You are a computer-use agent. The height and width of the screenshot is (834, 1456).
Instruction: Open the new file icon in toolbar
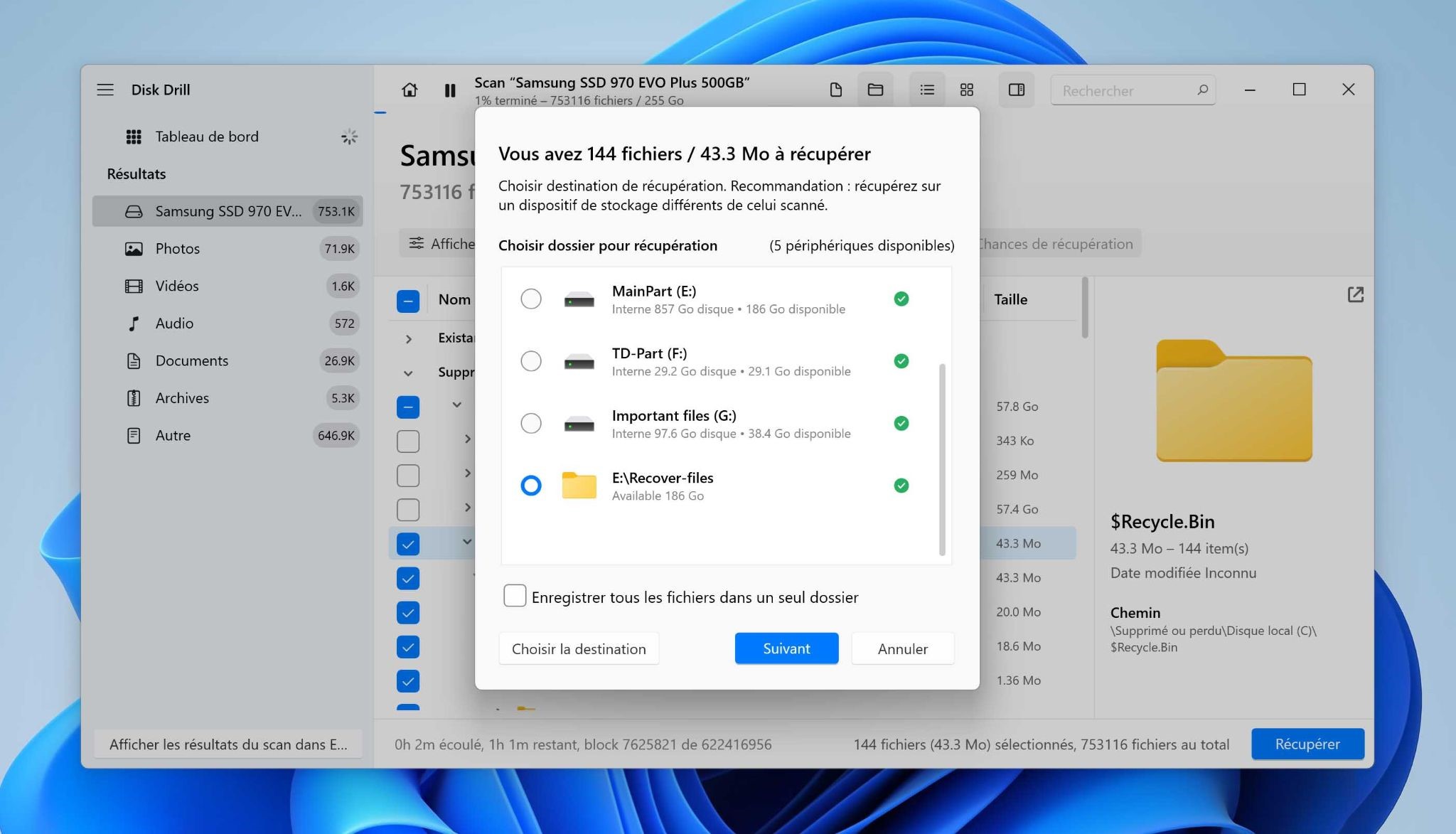tap(835, 90)
